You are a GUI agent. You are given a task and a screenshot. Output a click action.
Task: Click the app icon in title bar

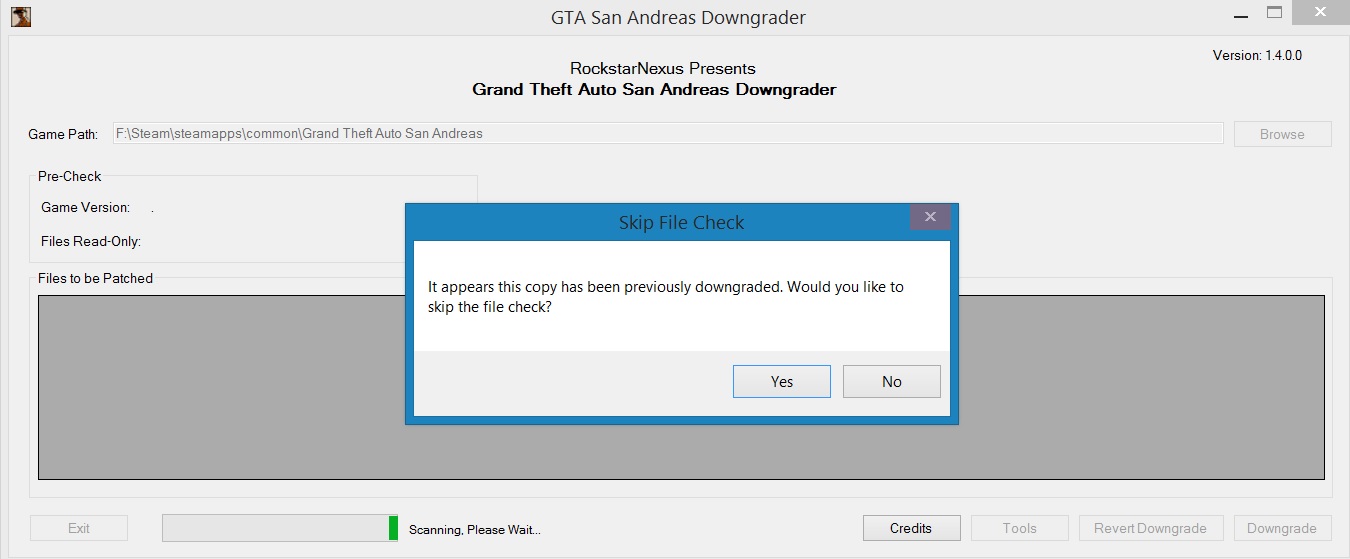click(20, 16)
